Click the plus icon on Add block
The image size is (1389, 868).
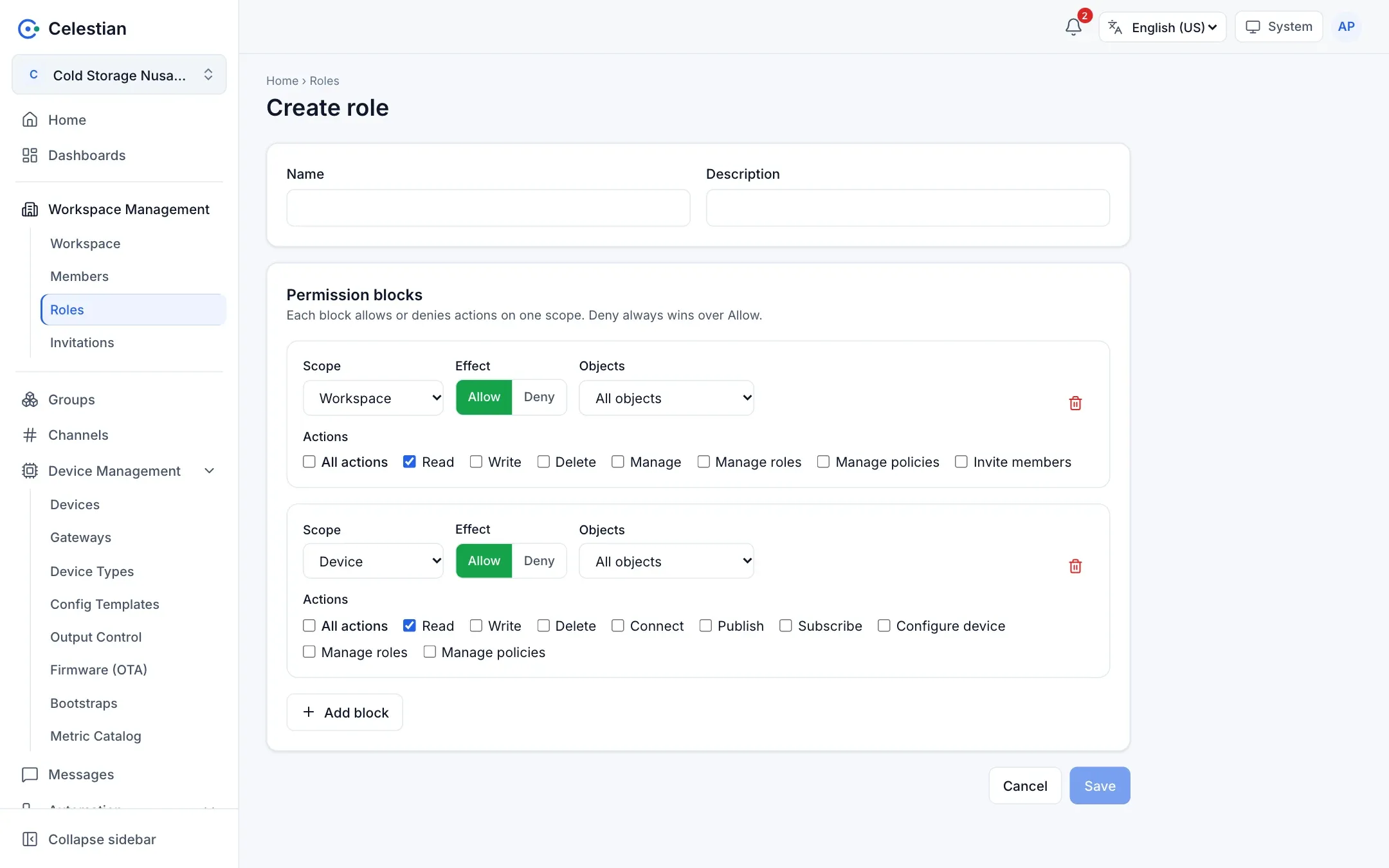click(309, 712)
